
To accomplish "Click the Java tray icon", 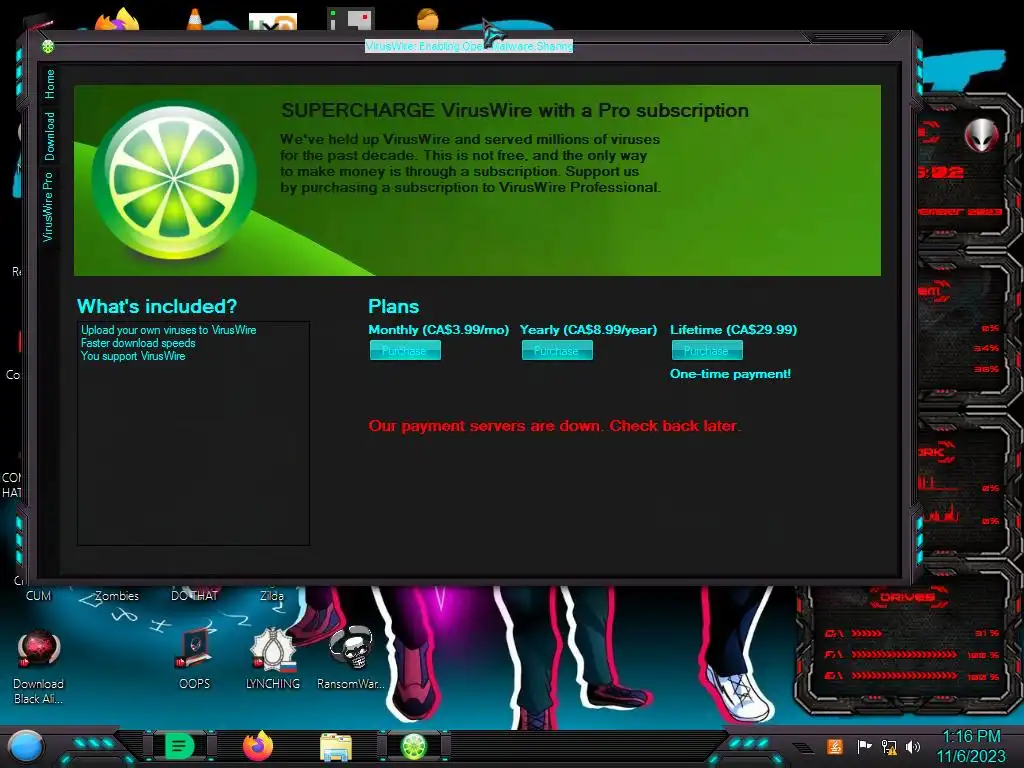I will pyautogui.click(x=835, y=746).
